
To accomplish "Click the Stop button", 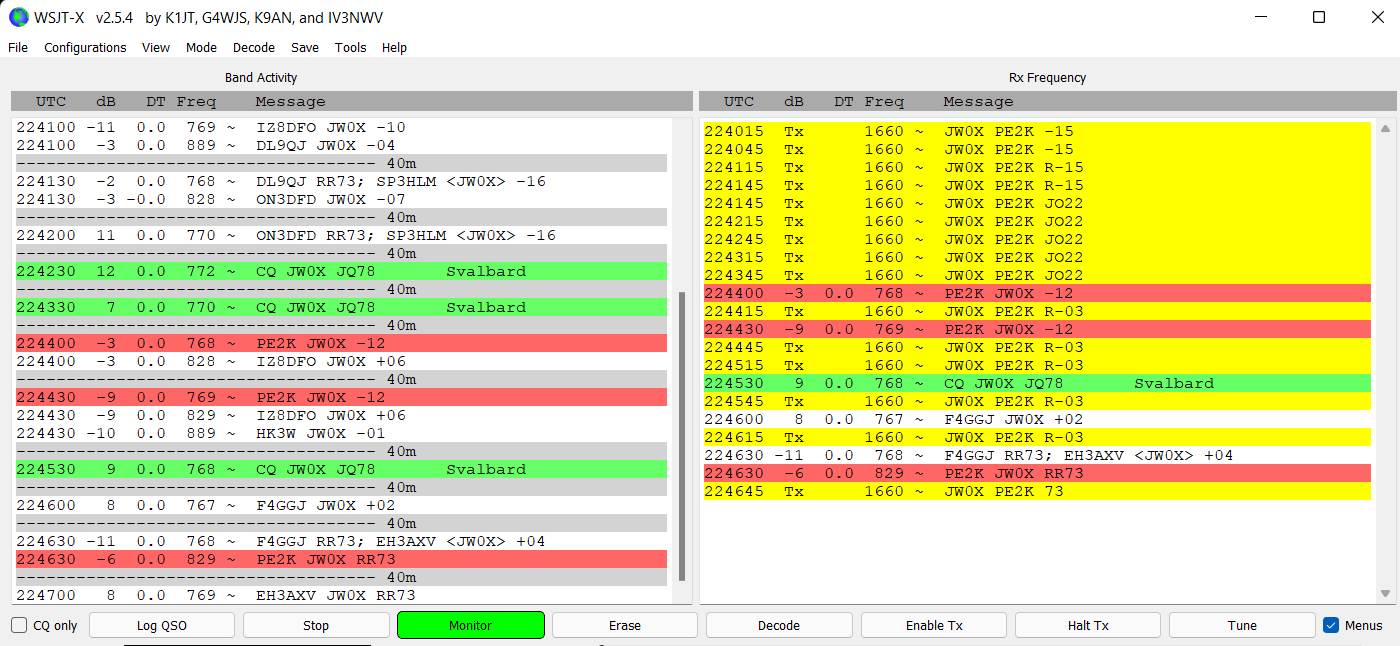I will point(316,625).
